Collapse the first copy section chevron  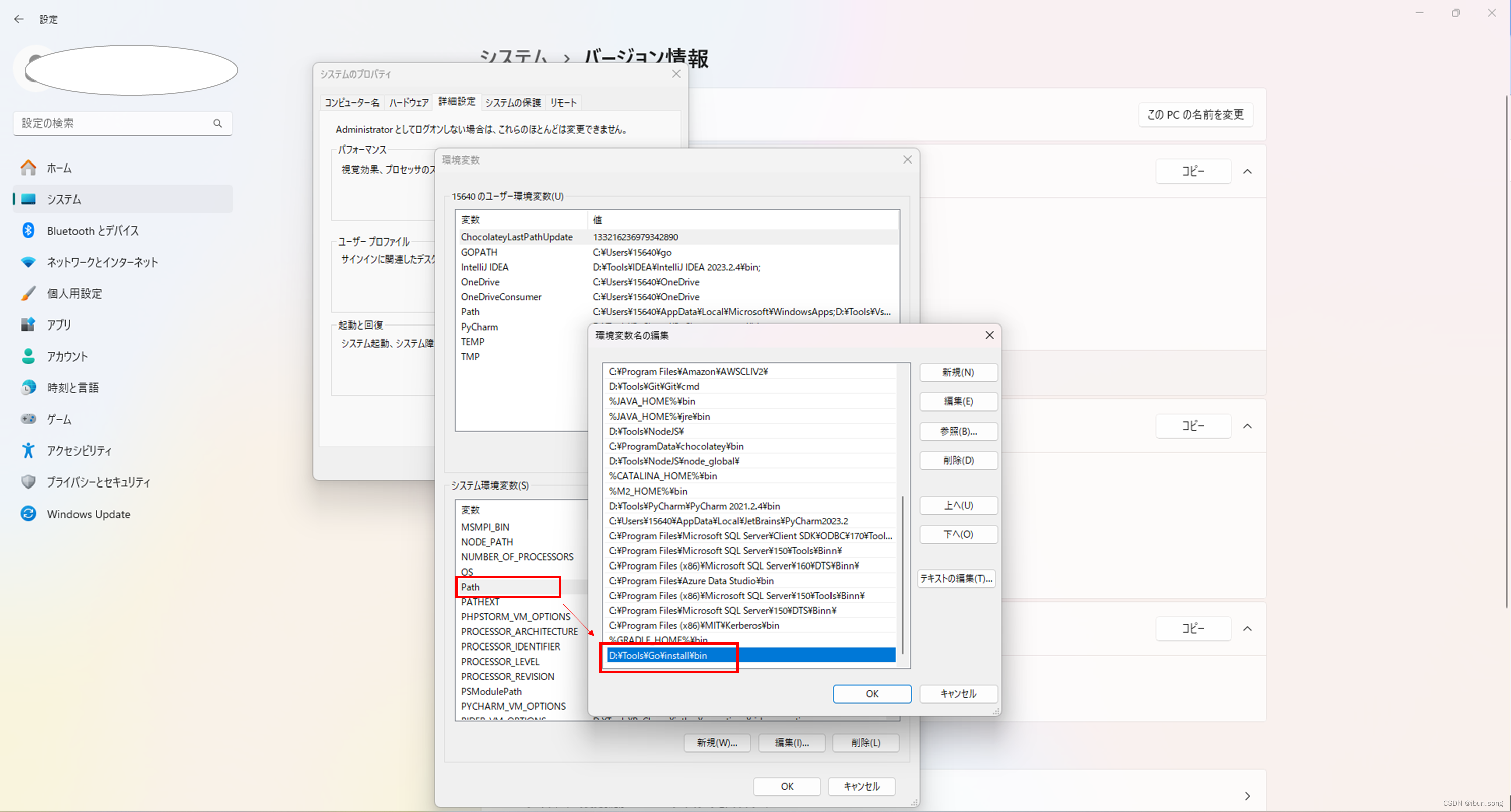1247,171
